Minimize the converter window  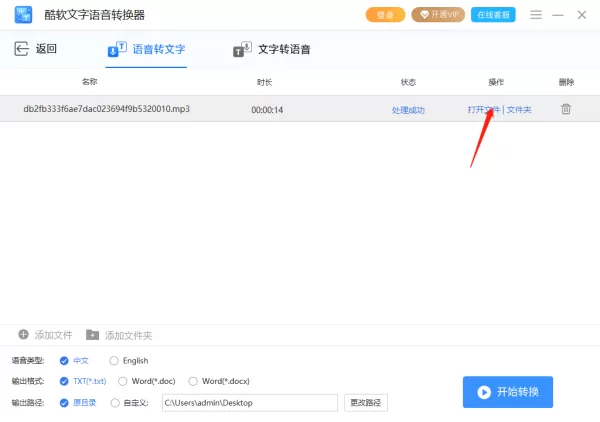[558, 15]
